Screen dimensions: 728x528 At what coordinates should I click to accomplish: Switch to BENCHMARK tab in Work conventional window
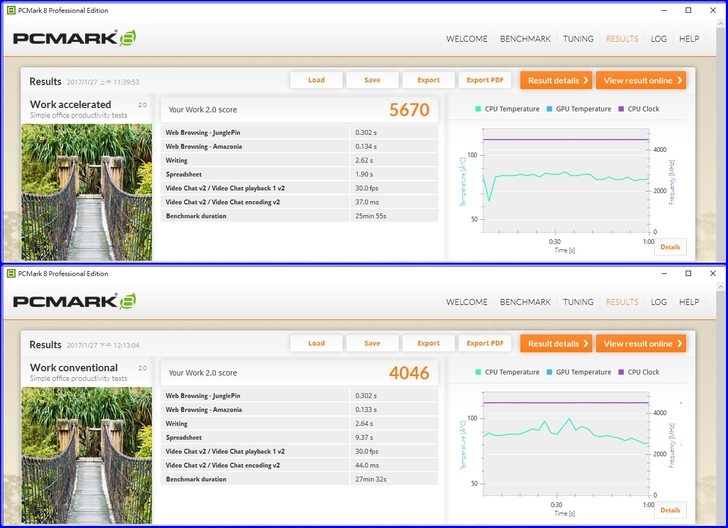click(525, 302)
